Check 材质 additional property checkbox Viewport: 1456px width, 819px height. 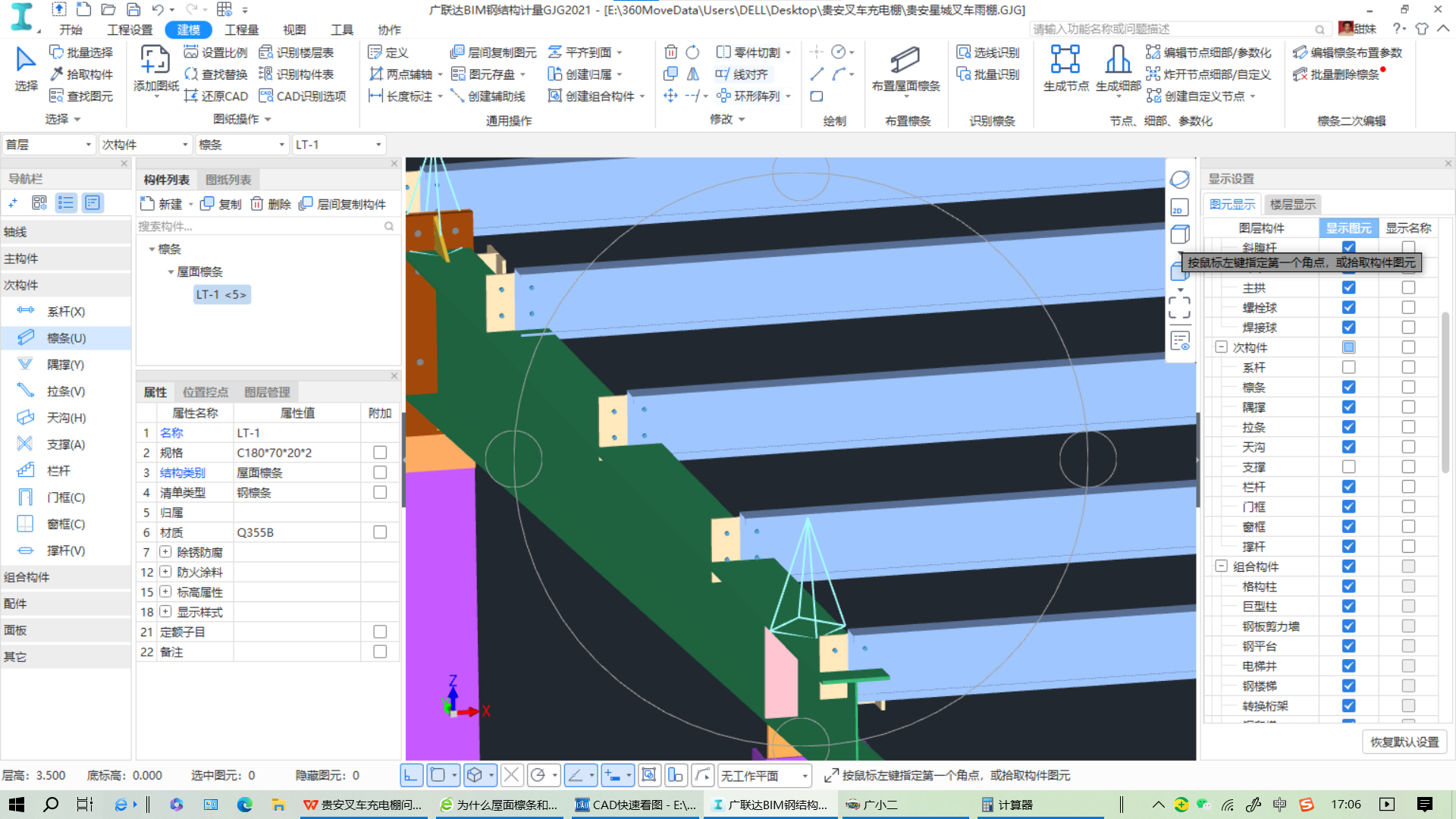pyautogui.click(x=380, y=532)
